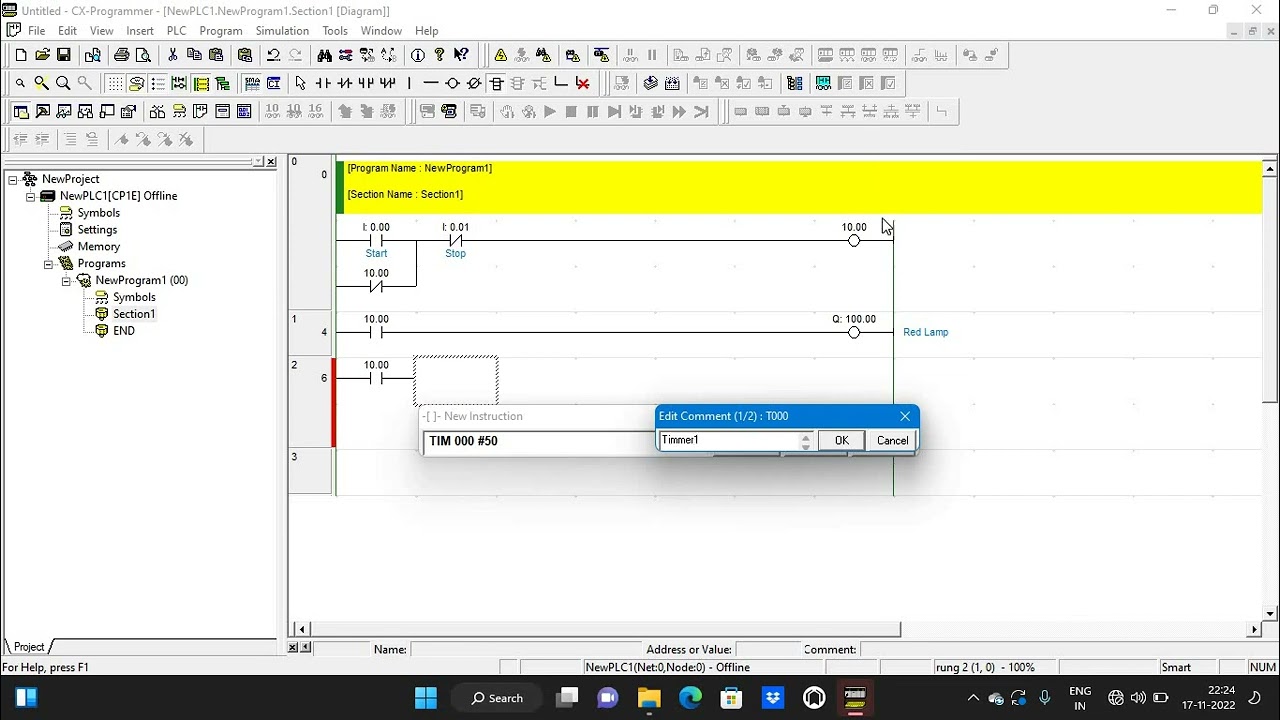1280x720 pixels.
Task: Undo last action with the Undo arrow
Action: (273, 55)
